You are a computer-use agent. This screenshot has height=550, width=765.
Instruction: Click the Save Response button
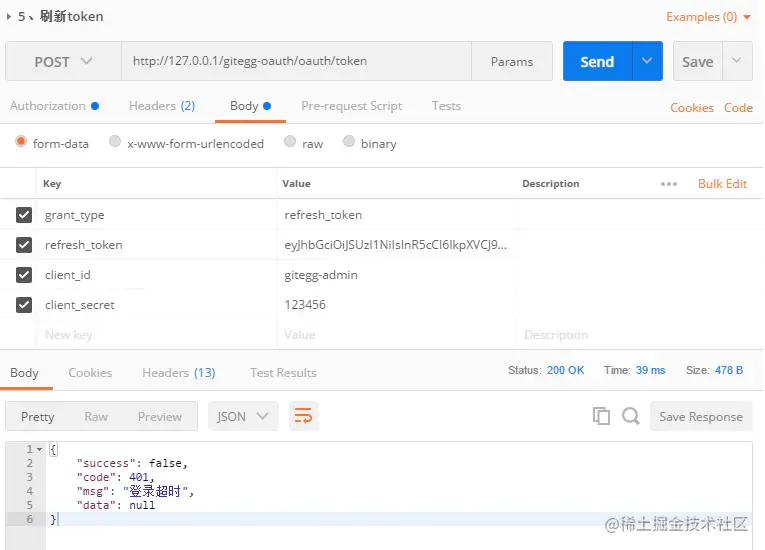pos(701,416)
